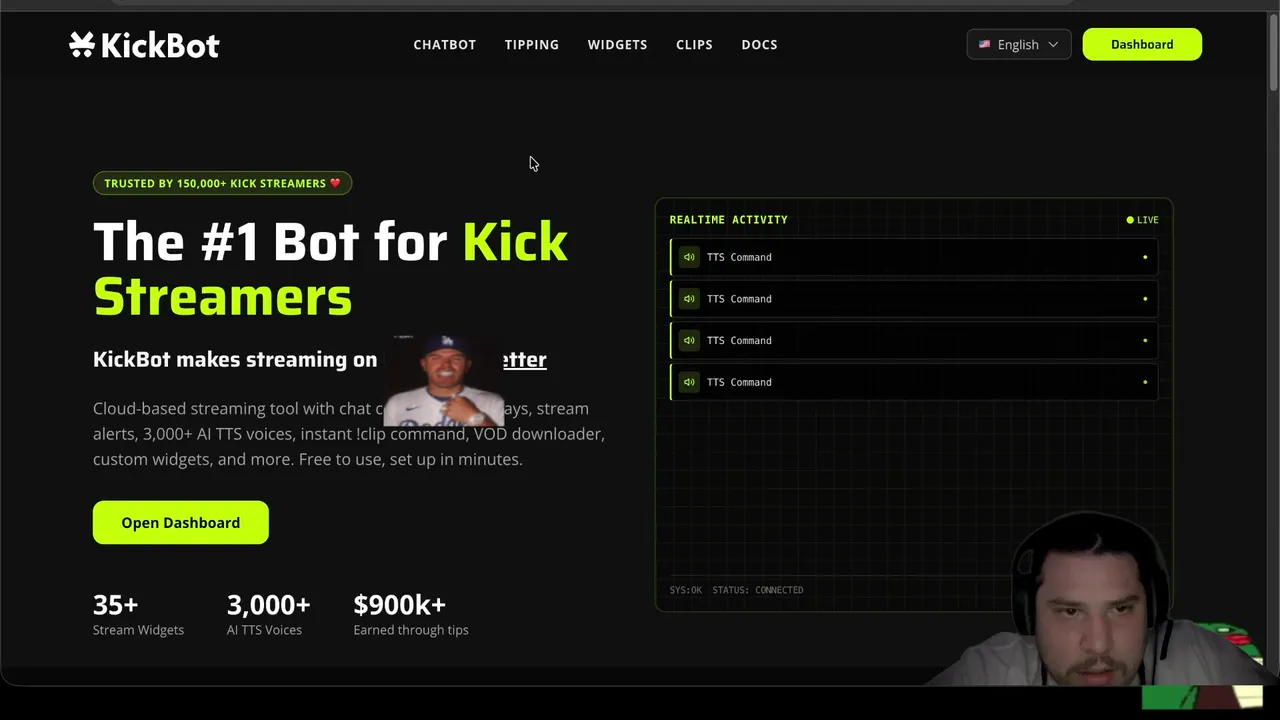Click the $900k+ Earned through tips stat

[x=411, y=614]
